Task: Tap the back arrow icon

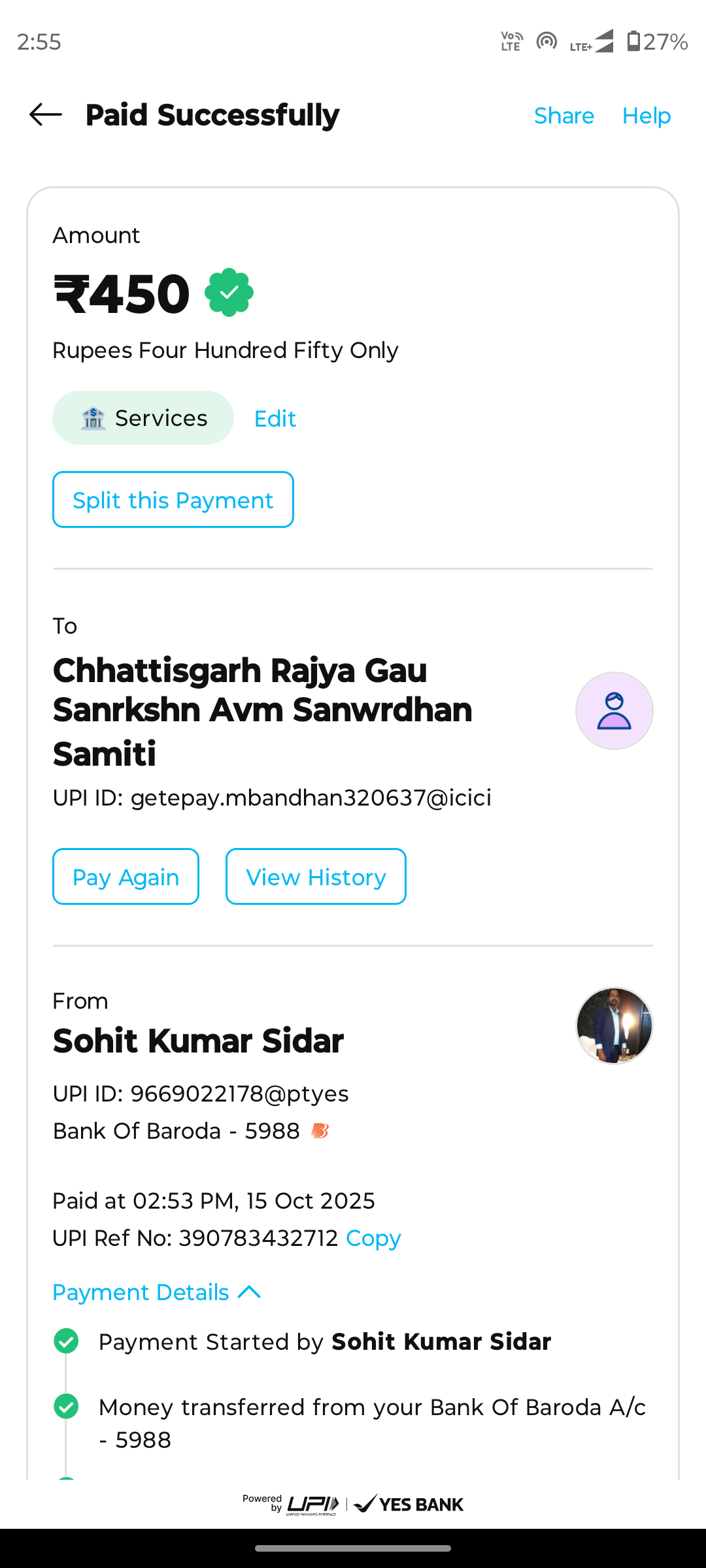Action: point(46,115)
